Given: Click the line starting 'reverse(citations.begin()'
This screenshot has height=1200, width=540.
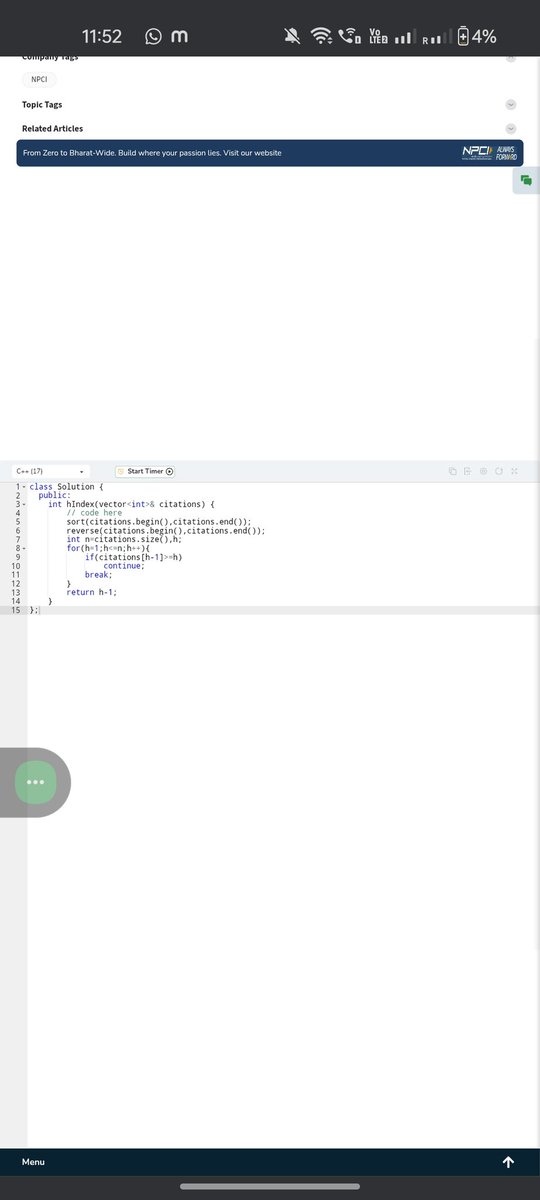Looking at the screenshot, I should coord(166,531).
